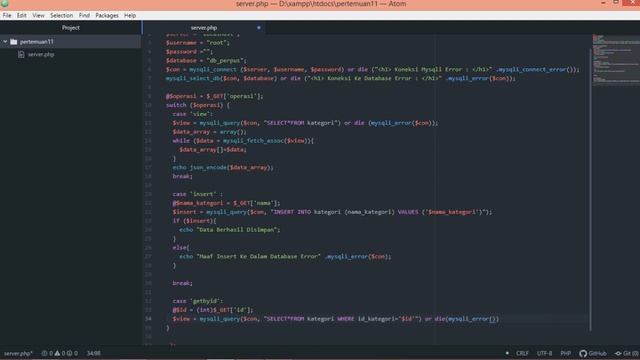The width and height of the screenshot is (640, 360).
Task: Click the case 'getbyid': line
Action: tap(198, 301)
